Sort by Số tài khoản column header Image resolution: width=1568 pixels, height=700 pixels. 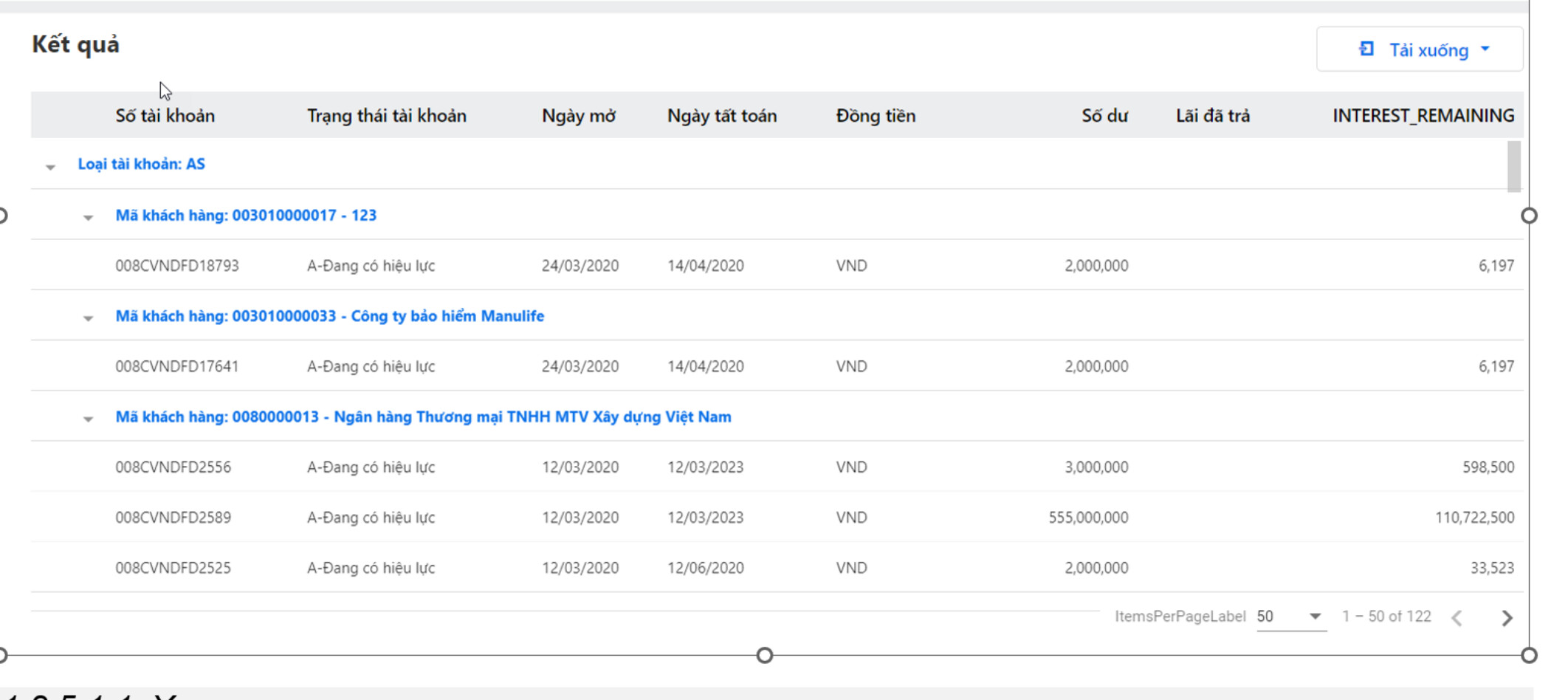click(x=165, y=116)
